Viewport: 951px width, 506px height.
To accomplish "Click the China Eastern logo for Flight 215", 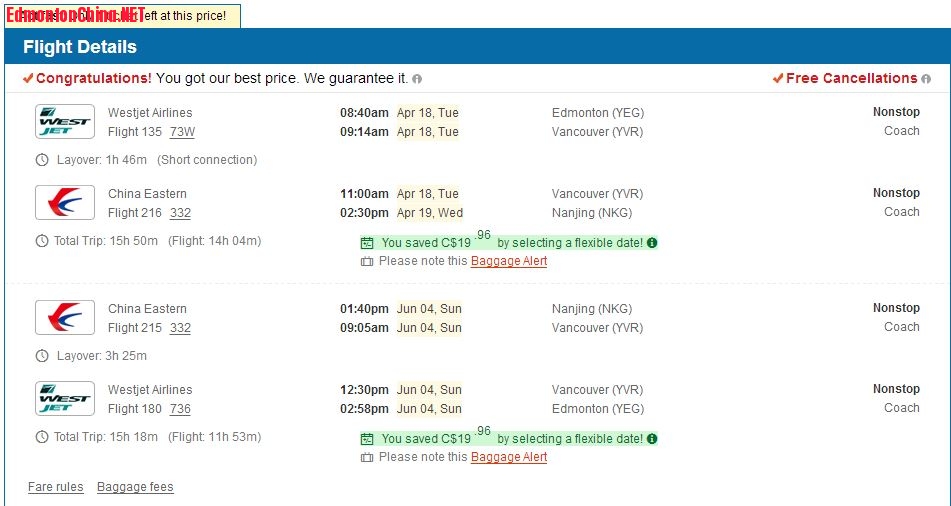I will 65,318.
